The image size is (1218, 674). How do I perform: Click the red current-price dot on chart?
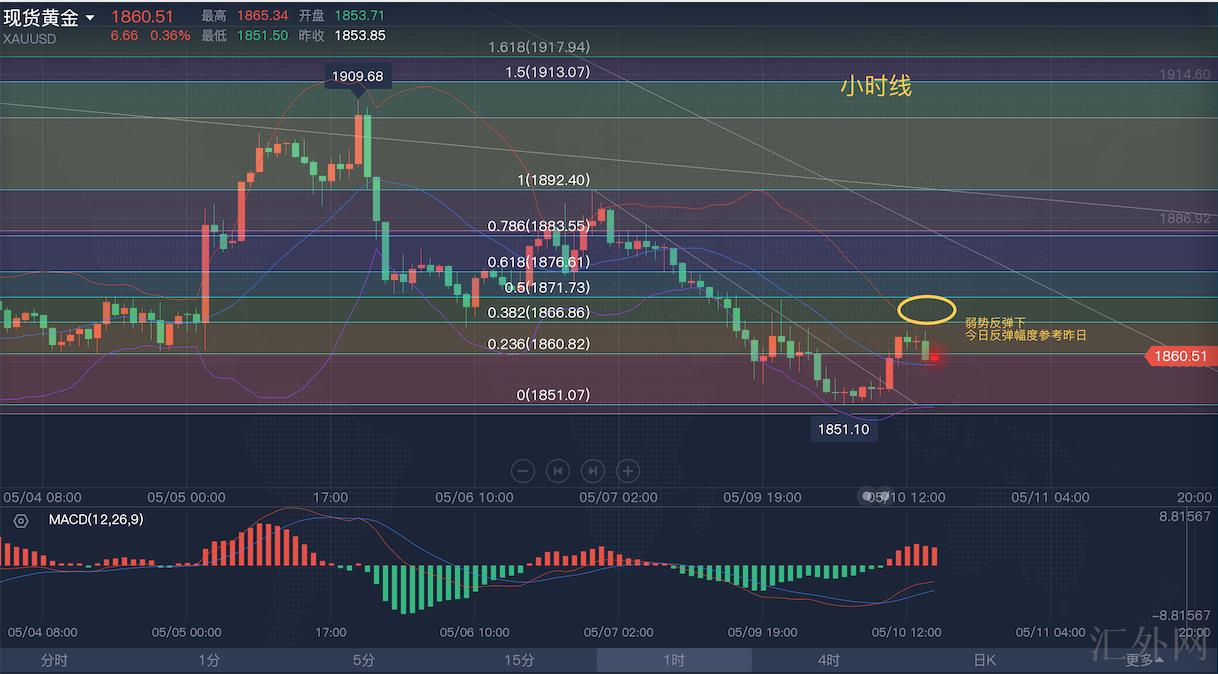(934, 357)
